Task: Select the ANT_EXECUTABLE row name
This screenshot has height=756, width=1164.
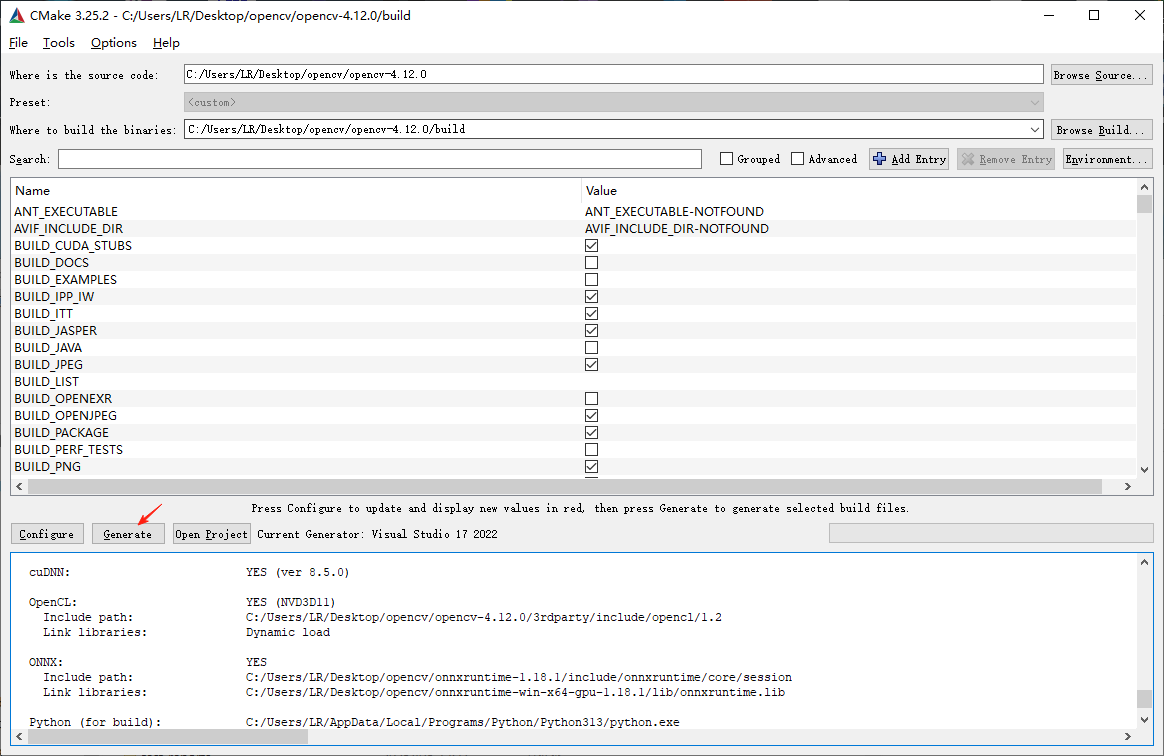Action: [66, 212]
